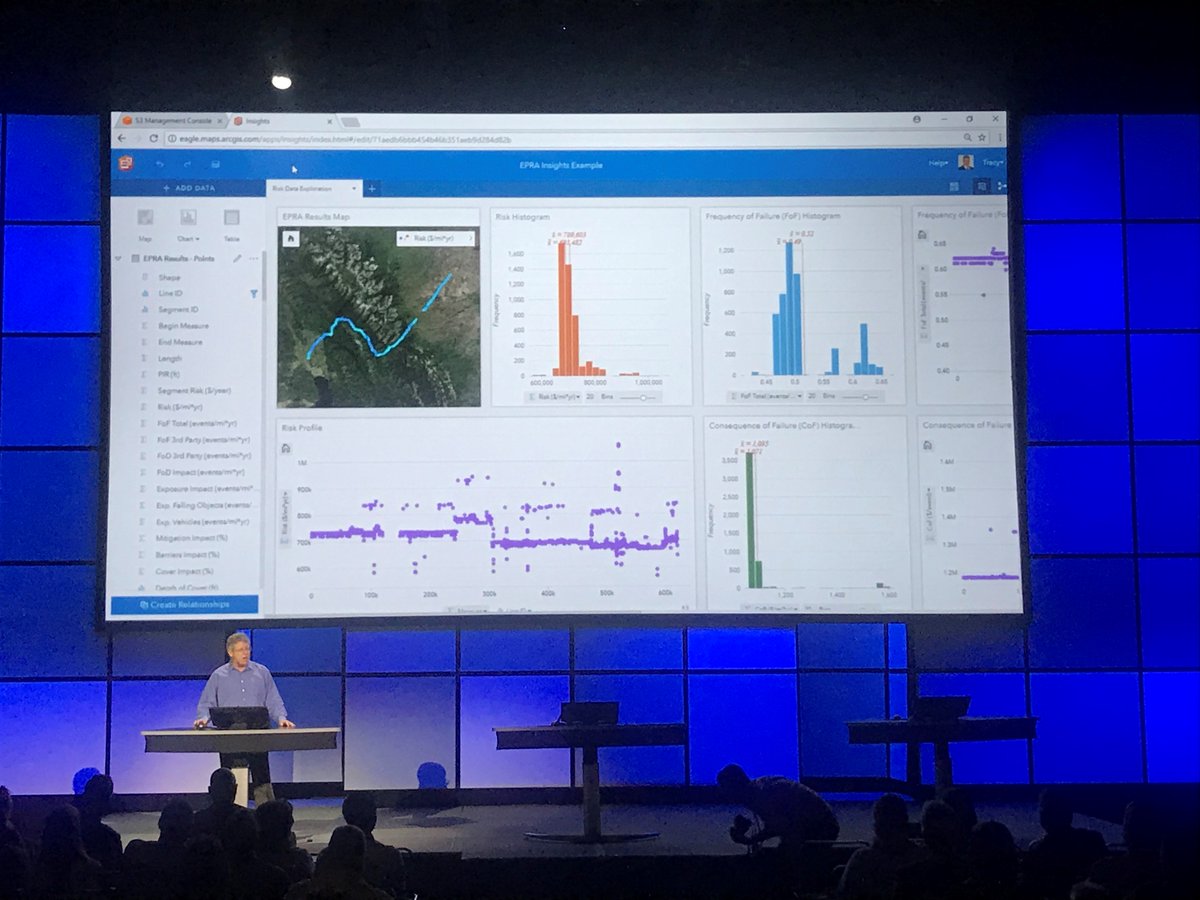The width and height of the screenshot is (1200, 900).
Task: Click the Chrome profile icon in the title bar
Action: click(917, 119)
